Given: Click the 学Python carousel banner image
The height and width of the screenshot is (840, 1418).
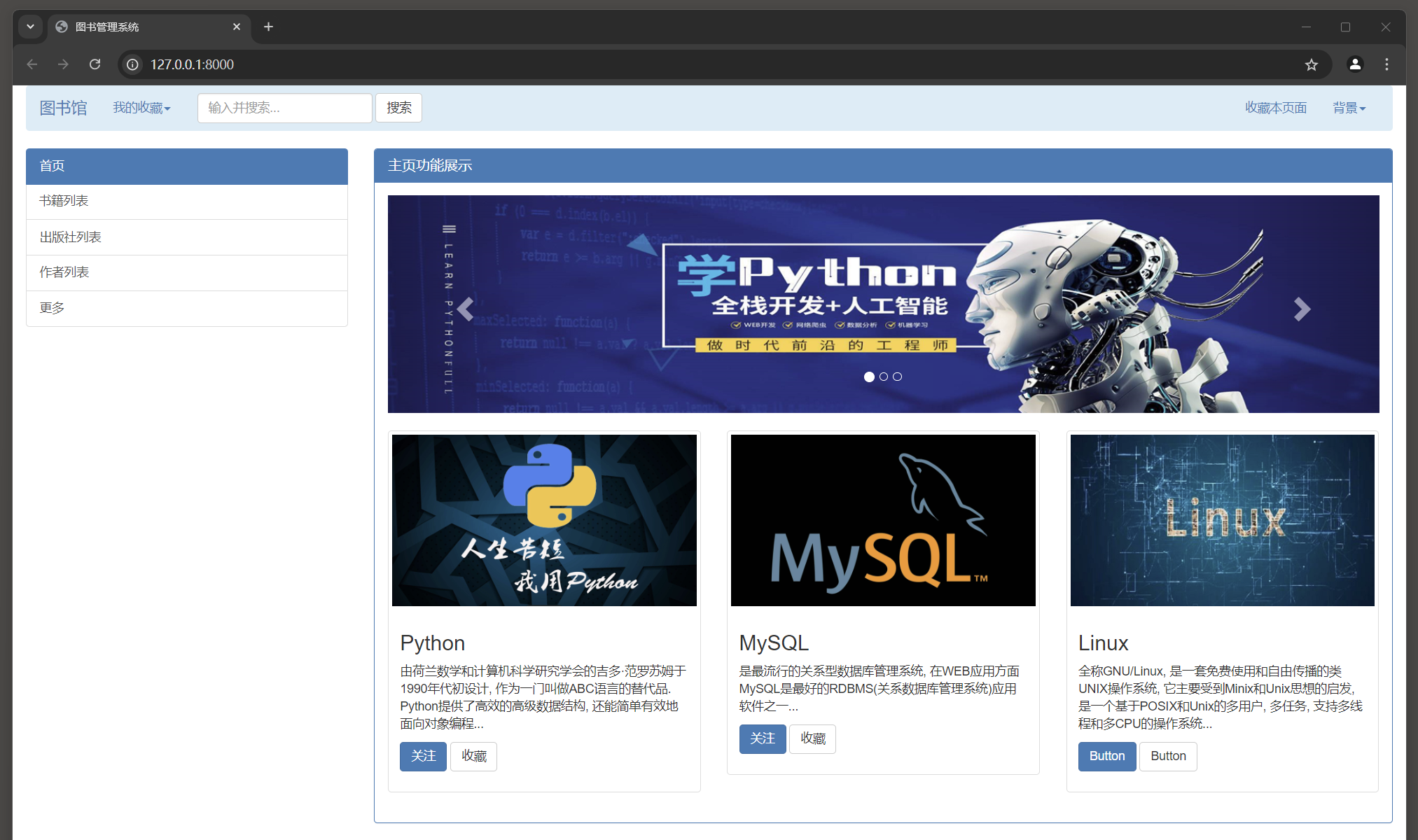Looking at the screenshot, I should pyautogui.click(x=884, y=304).
